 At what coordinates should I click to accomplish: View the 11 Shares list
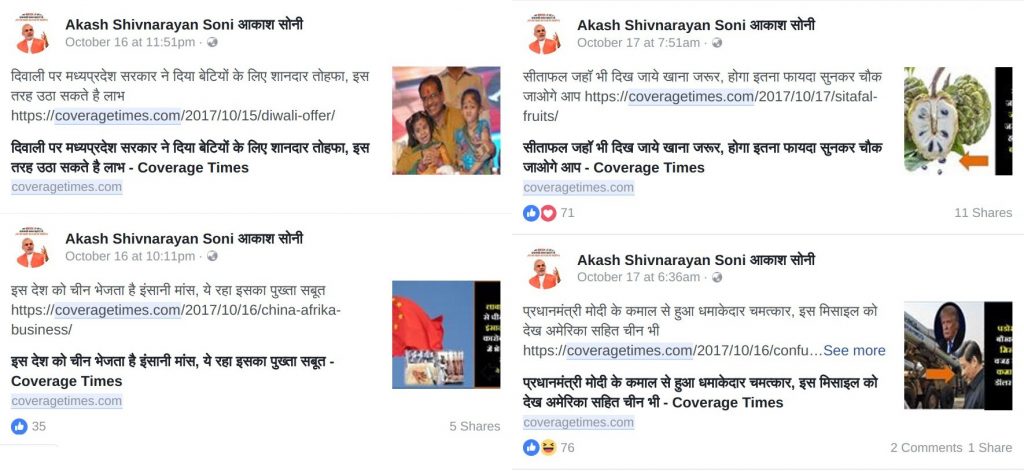983,213
